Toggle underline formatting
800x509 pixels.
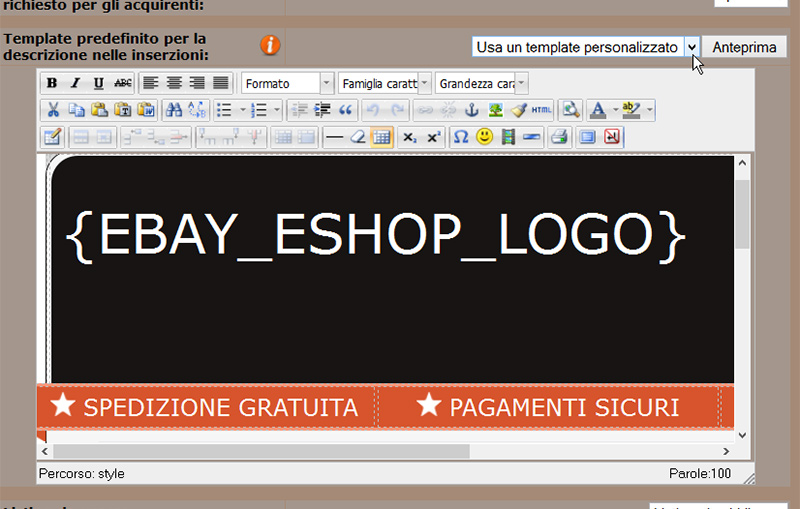pos(98,83)
